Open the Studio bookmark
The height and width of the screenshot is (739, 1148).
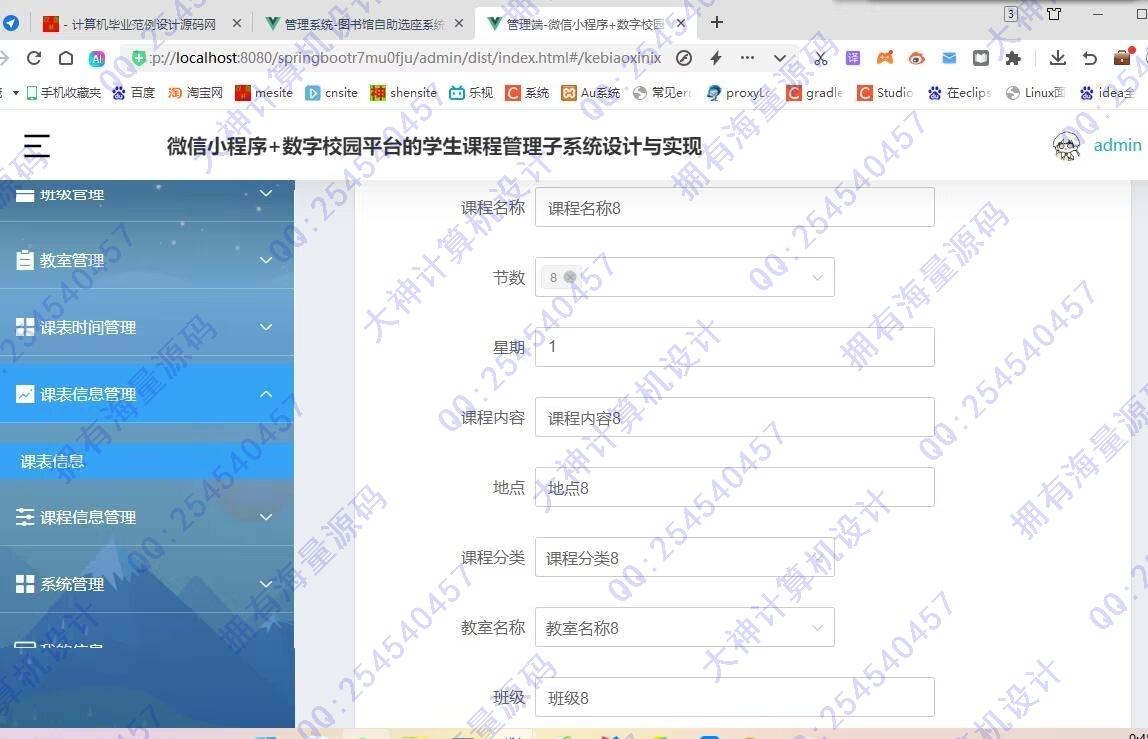886,92
